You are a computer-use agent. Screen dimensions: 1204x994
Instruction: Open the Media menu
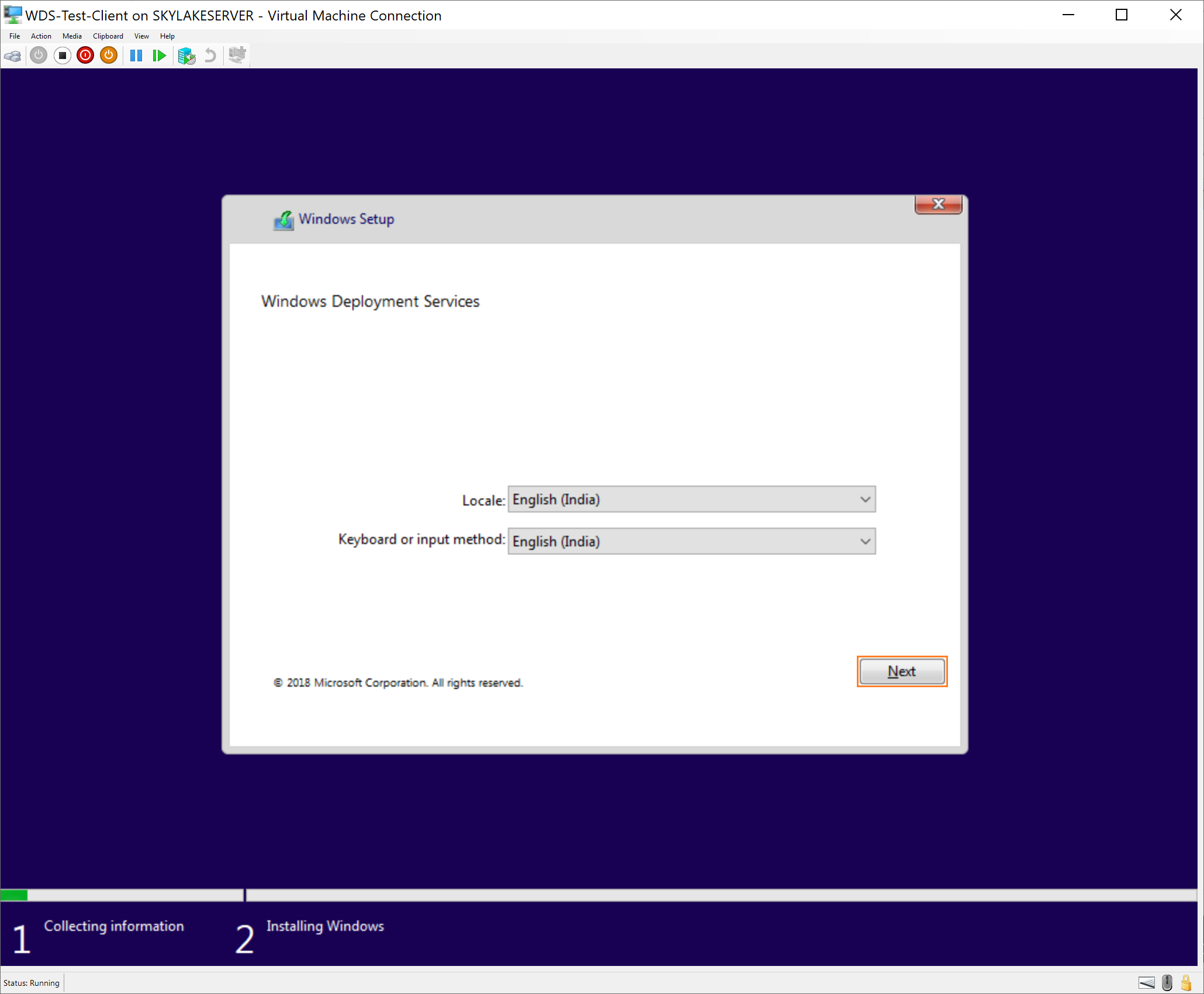click(72, 36)
